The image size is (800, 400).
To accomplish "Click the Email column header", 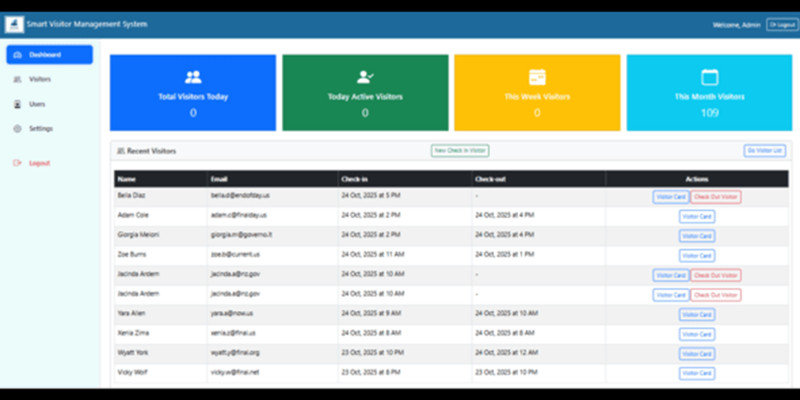I will pos(220,179).
